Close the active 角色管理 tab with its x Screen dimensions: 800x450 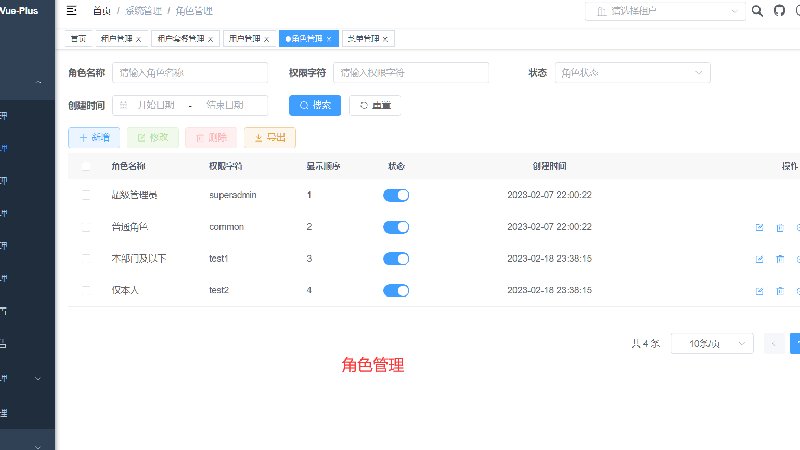[329, 39]
